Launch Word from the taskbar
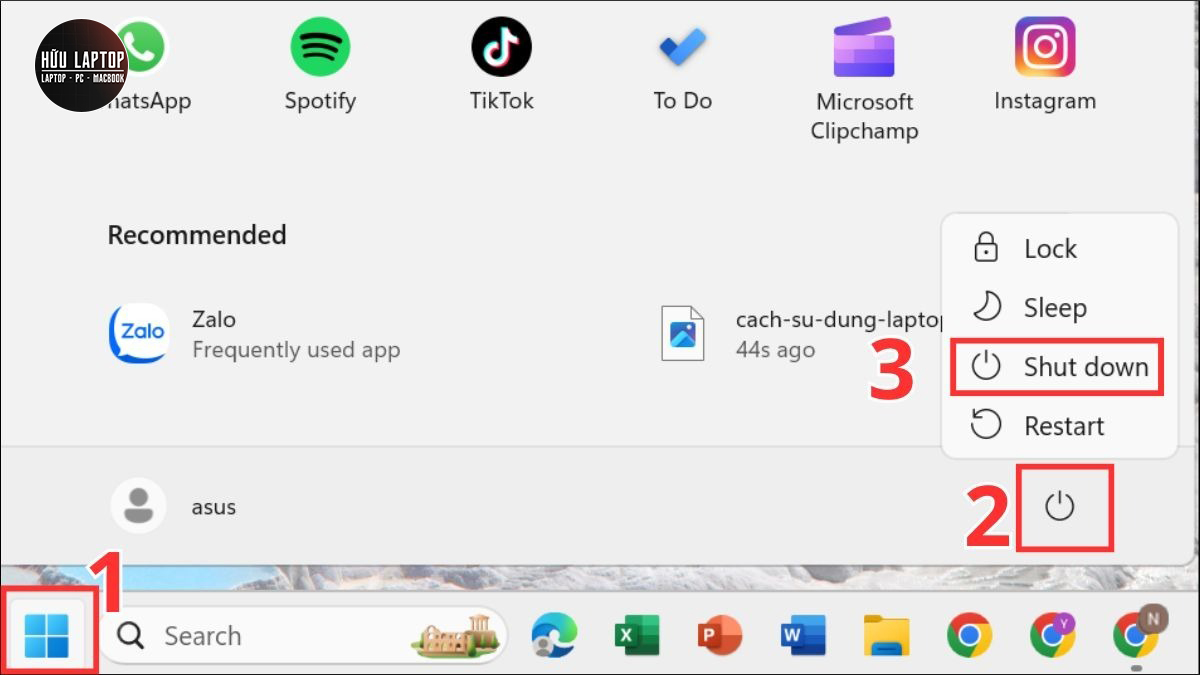Image resolution: width=1200 pixels, height=675 pixels. (x=803, y=635)
